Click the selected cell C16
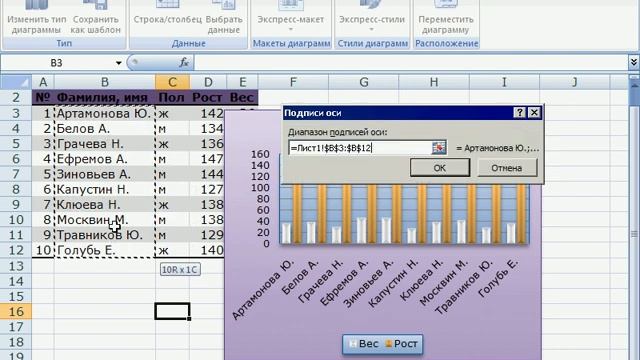This screenshot has height=360, width=640. click(172, 311)
